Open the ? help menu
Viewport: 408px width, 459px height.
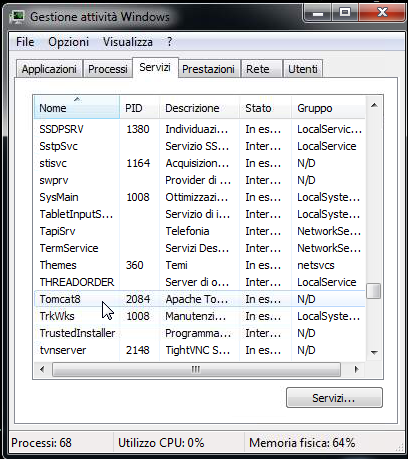point(169,42)
